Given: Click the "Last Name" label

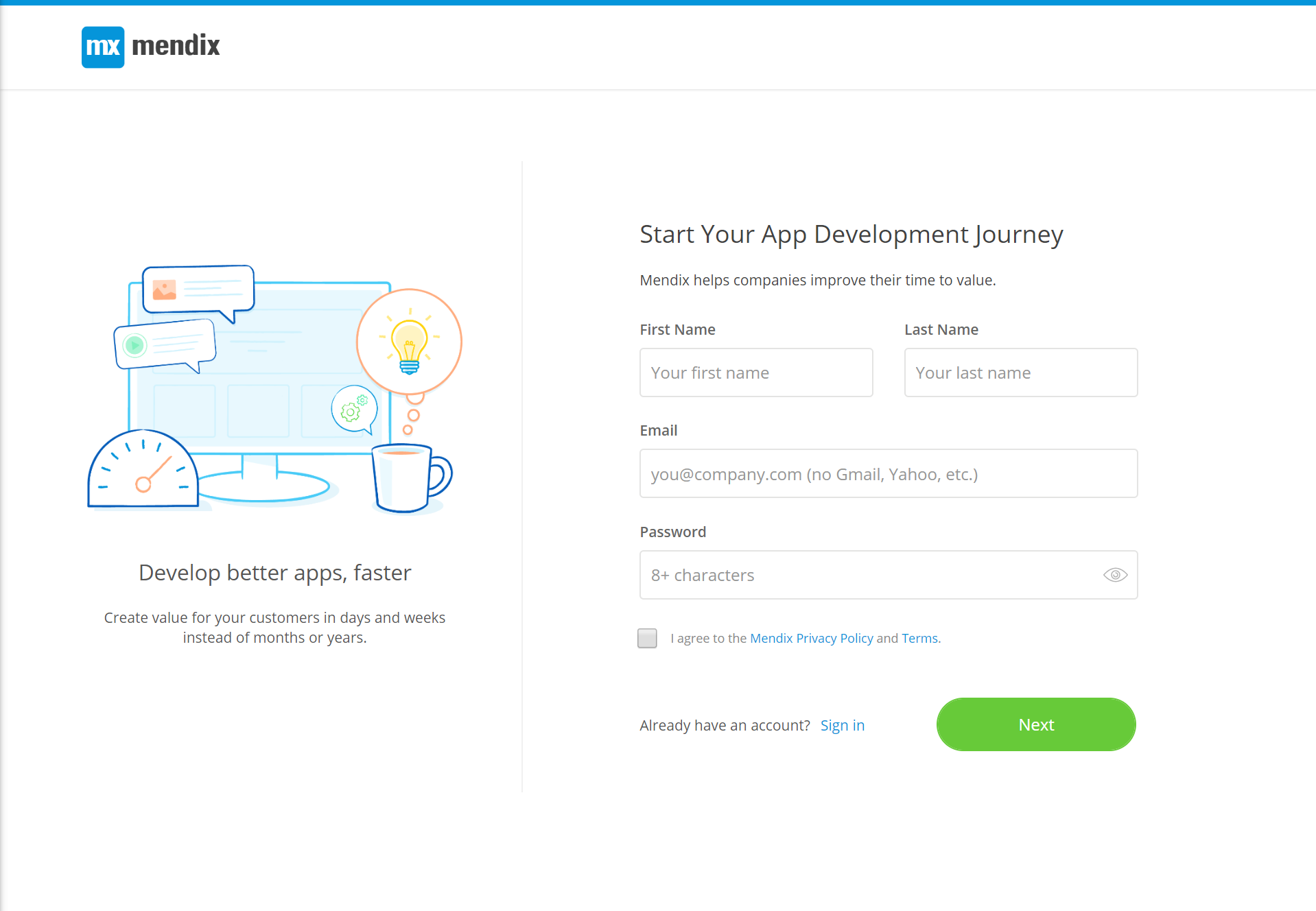Looking at the screenshot, I should [x=941, y=329].
